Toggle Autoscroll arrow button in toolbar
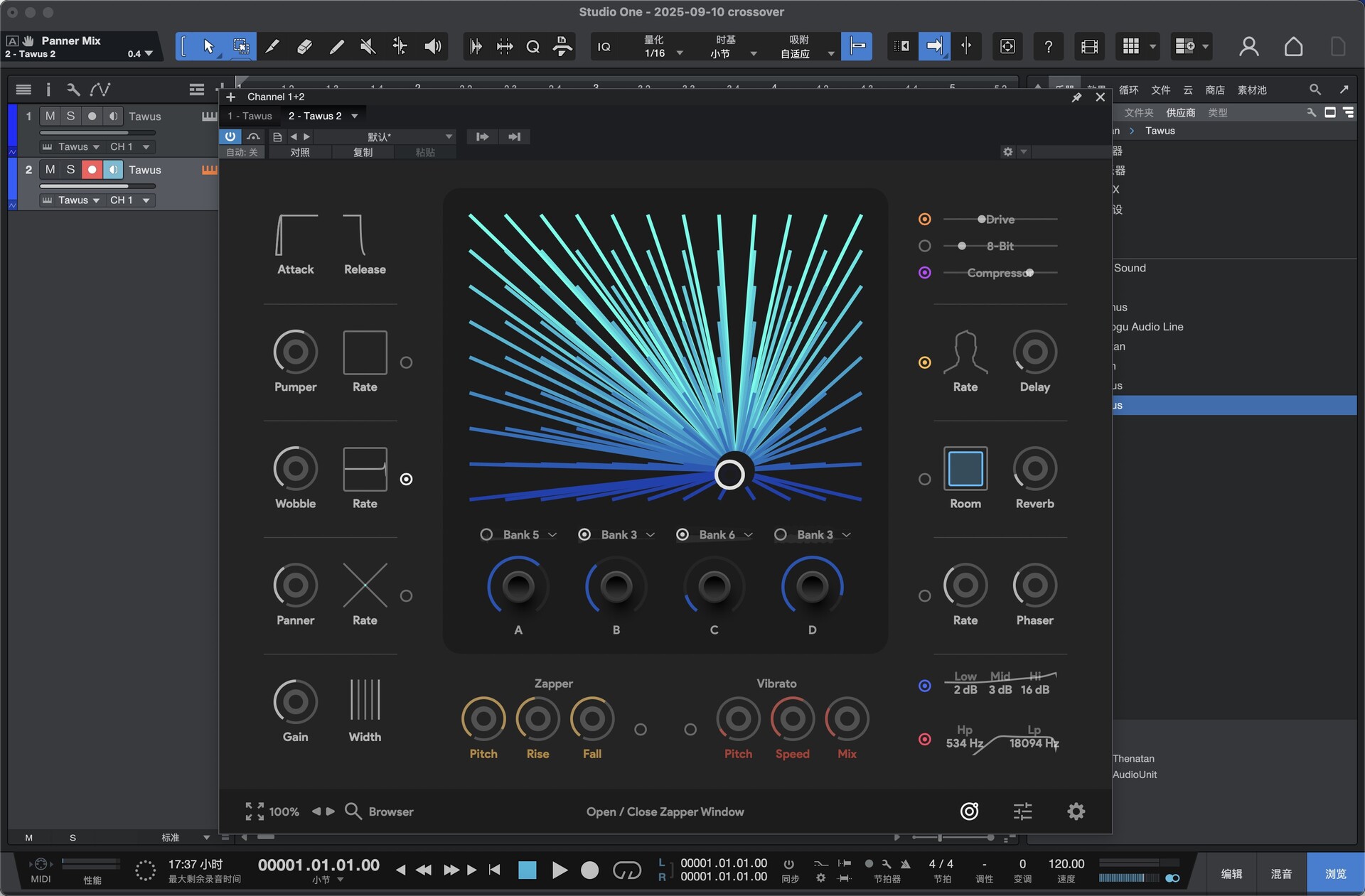This screenshot has height=896, width=1365. 934,46
